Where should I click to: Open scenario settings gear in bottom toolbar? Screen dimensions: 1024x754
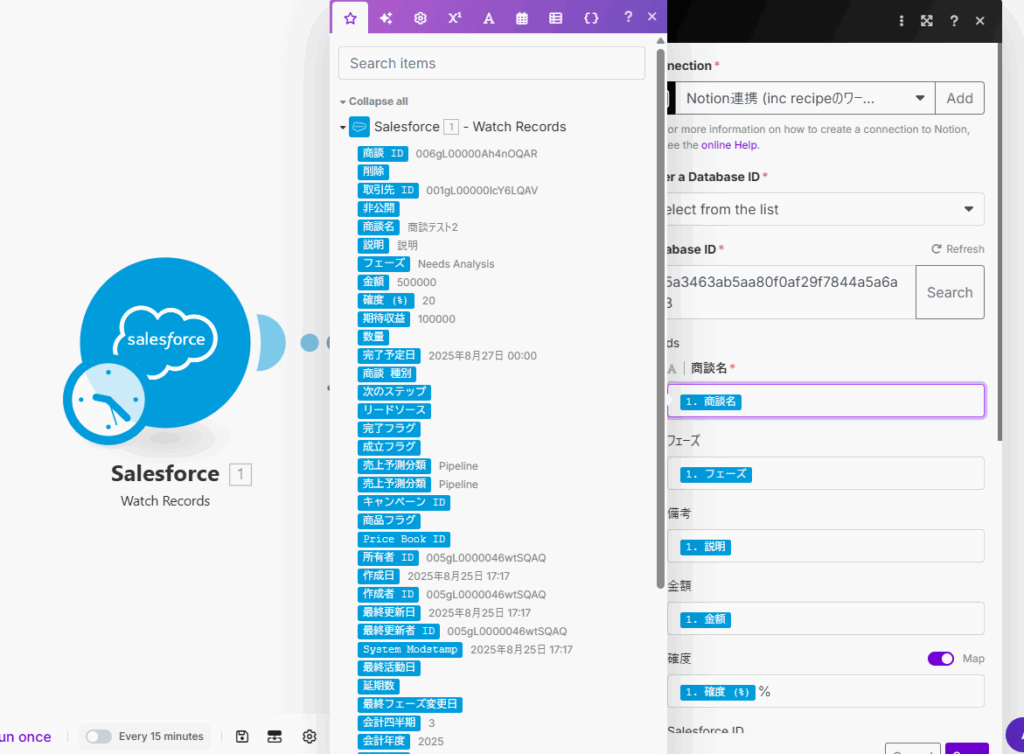click(x=310, y=736)
